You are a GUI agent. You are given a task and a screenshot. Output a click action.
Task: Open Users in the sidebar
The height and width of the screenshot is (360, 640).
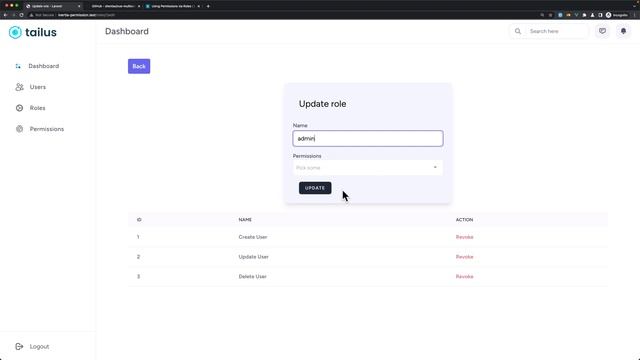click(x=38, y=87)
